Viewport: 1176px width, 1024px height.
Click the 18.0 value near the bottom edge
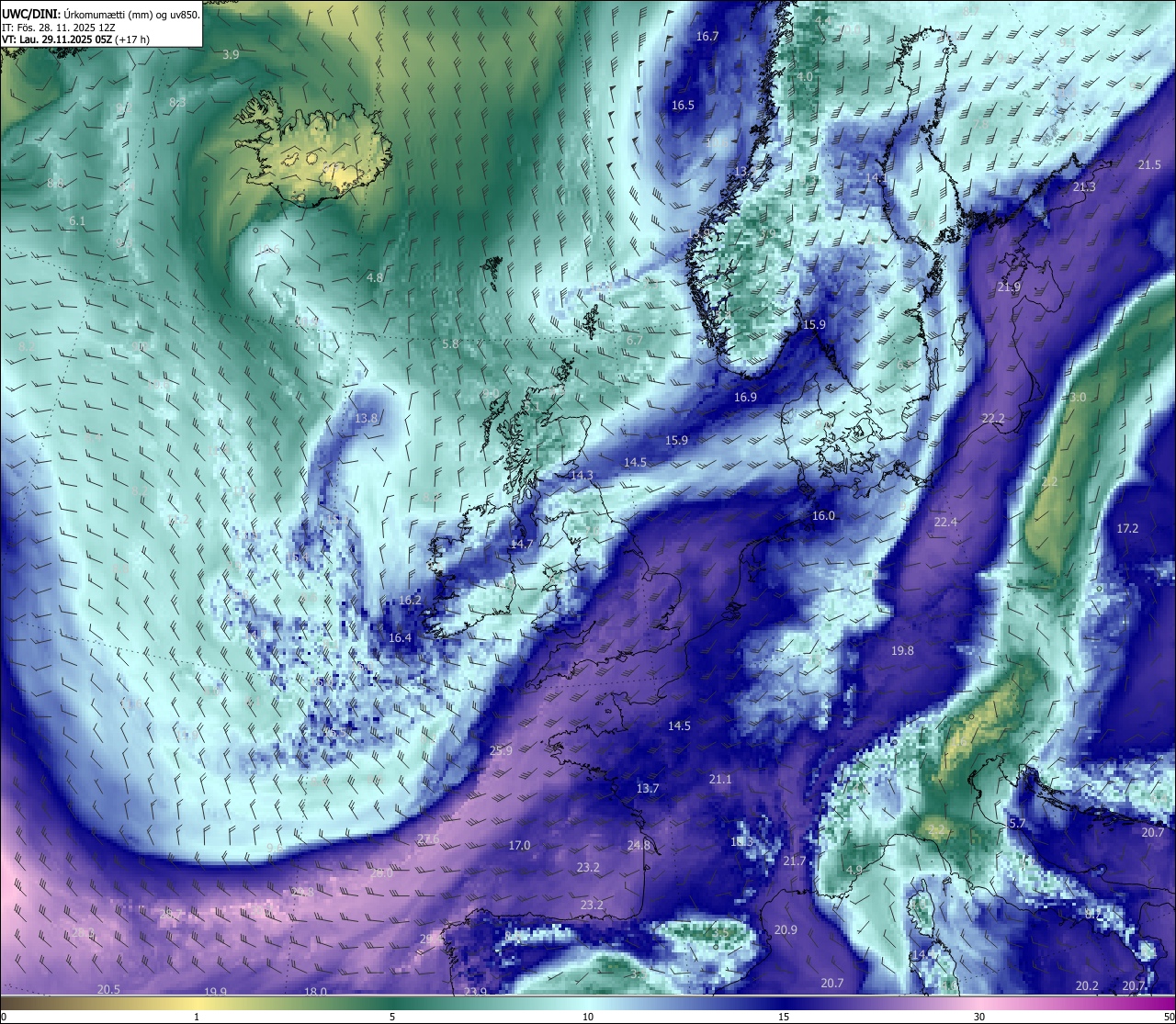click(315, 992)
